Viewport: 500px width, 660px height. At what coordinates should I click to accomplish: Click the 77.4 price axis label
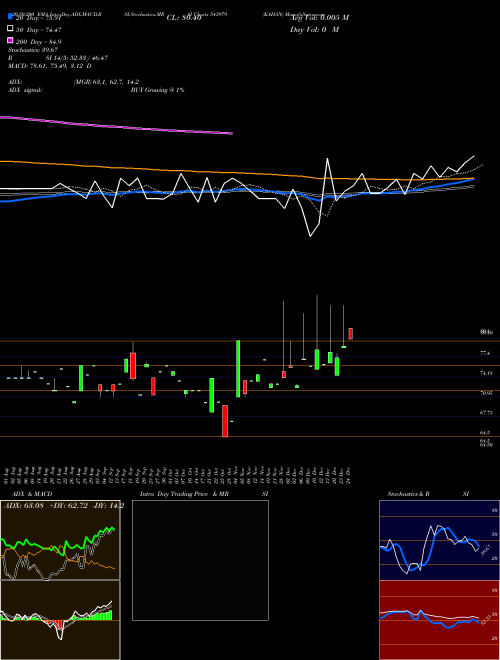click(485, 353)
